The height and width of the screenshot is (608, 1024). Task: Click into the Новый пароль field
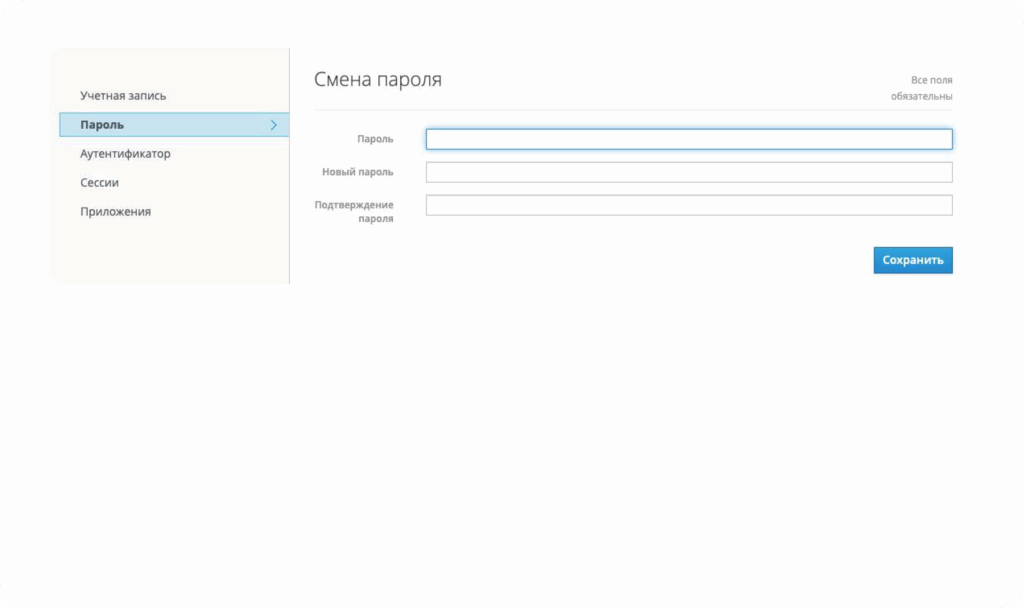click(x=688, y=172)
